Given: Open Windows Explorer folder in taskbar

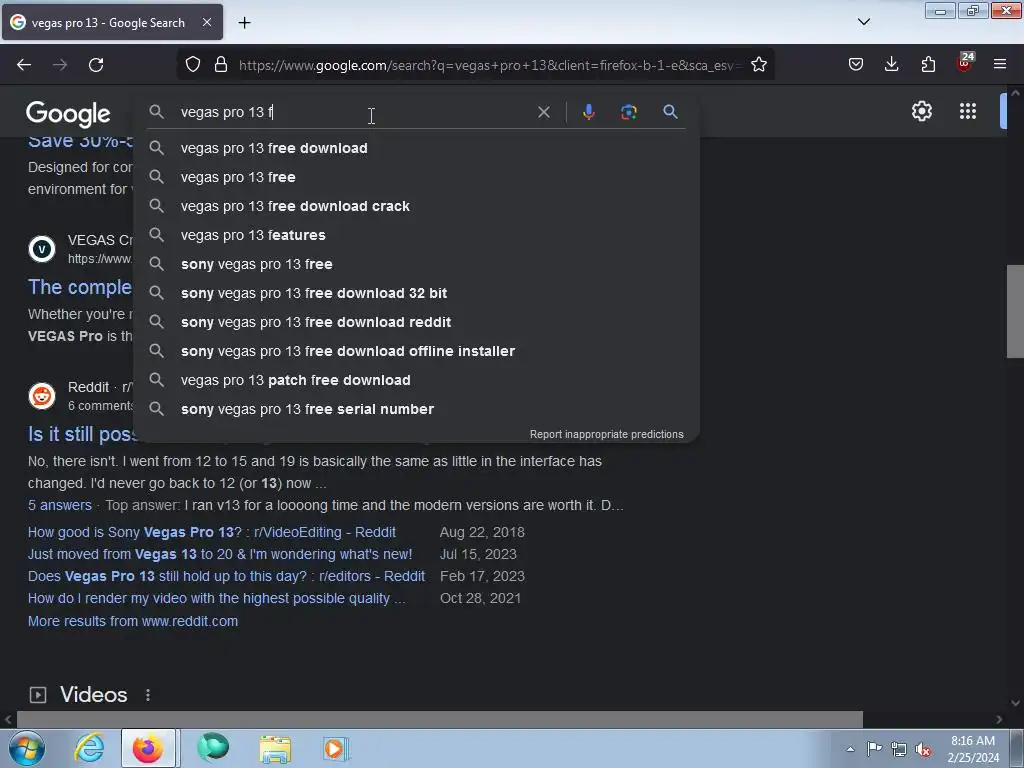Looking at the screenshot, I should coord(275,749).
